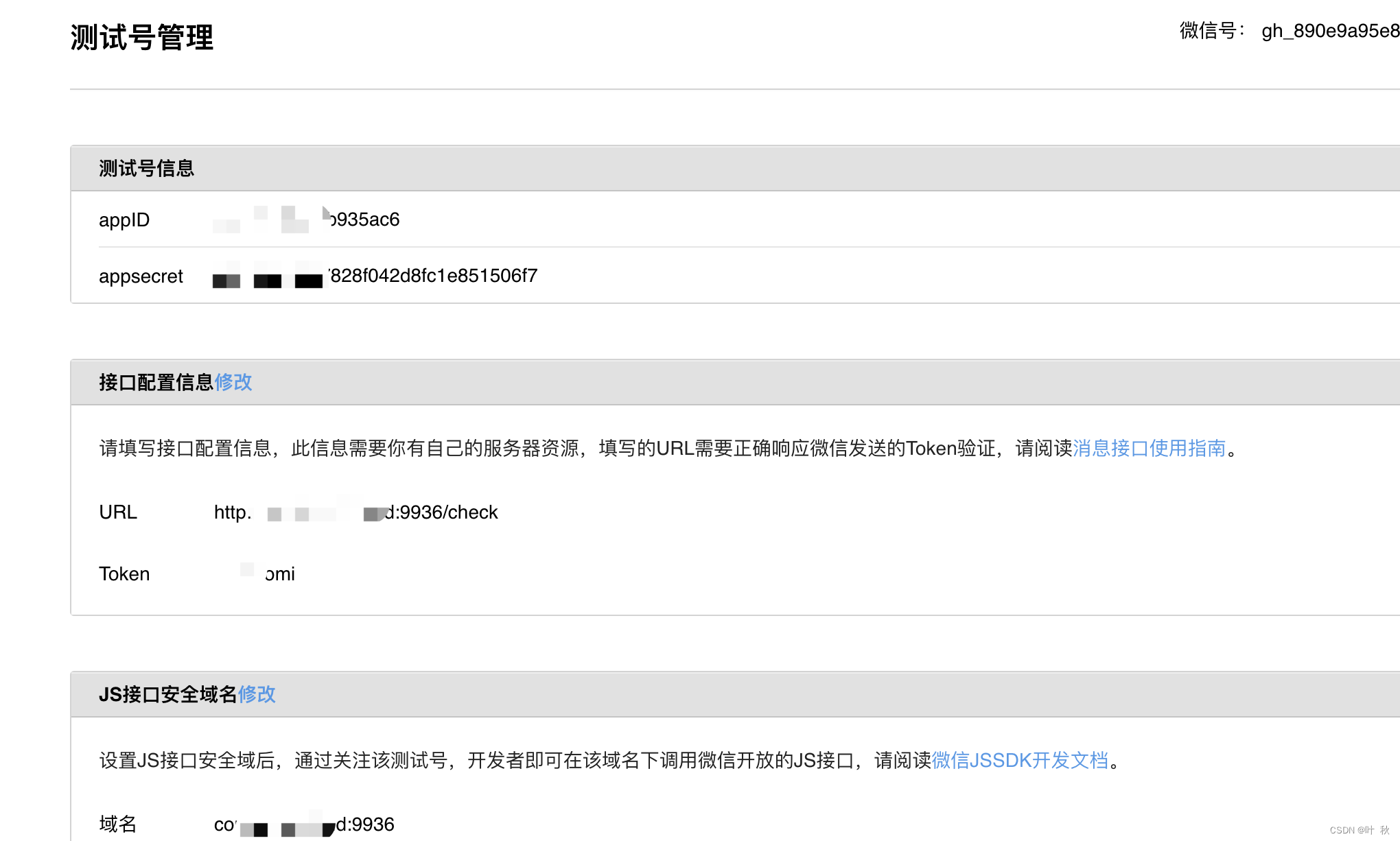Click the 测试号信息 section header
Screen dimensions: 1400x841
pyautogui.click(x=145, y=167)
